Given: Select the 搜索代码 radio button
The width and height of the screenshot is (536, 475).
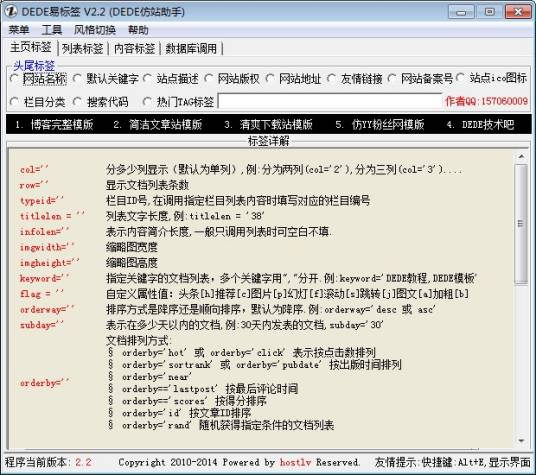Looking at the screenshot, I should (100, 102).
